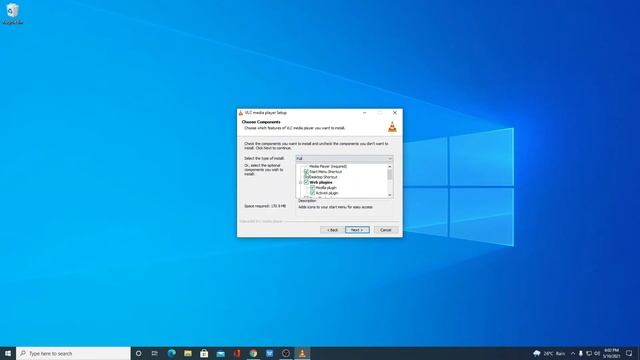Image resolution: width=640 pixels, height=360 pixels.
Task: Click the VLC cone in setup title bar
Action: 240,113
